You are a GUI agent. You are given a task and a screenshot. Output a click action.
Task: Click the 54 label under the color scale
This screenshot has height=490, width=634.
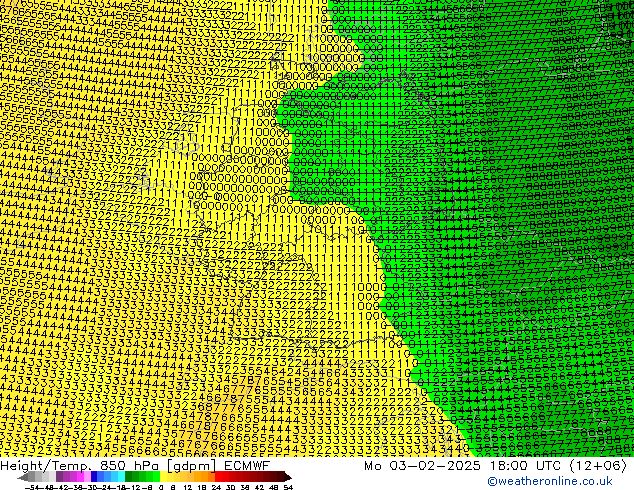[287, 488]
